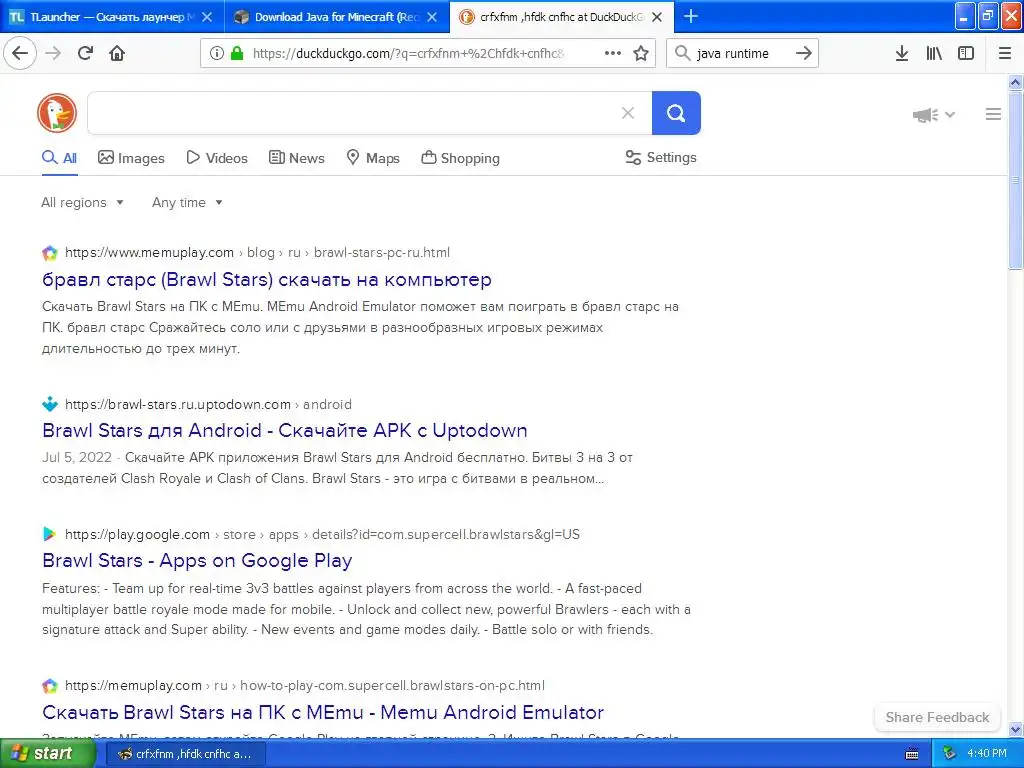Submit the java runtime search arrow

[x=804, y=53]
